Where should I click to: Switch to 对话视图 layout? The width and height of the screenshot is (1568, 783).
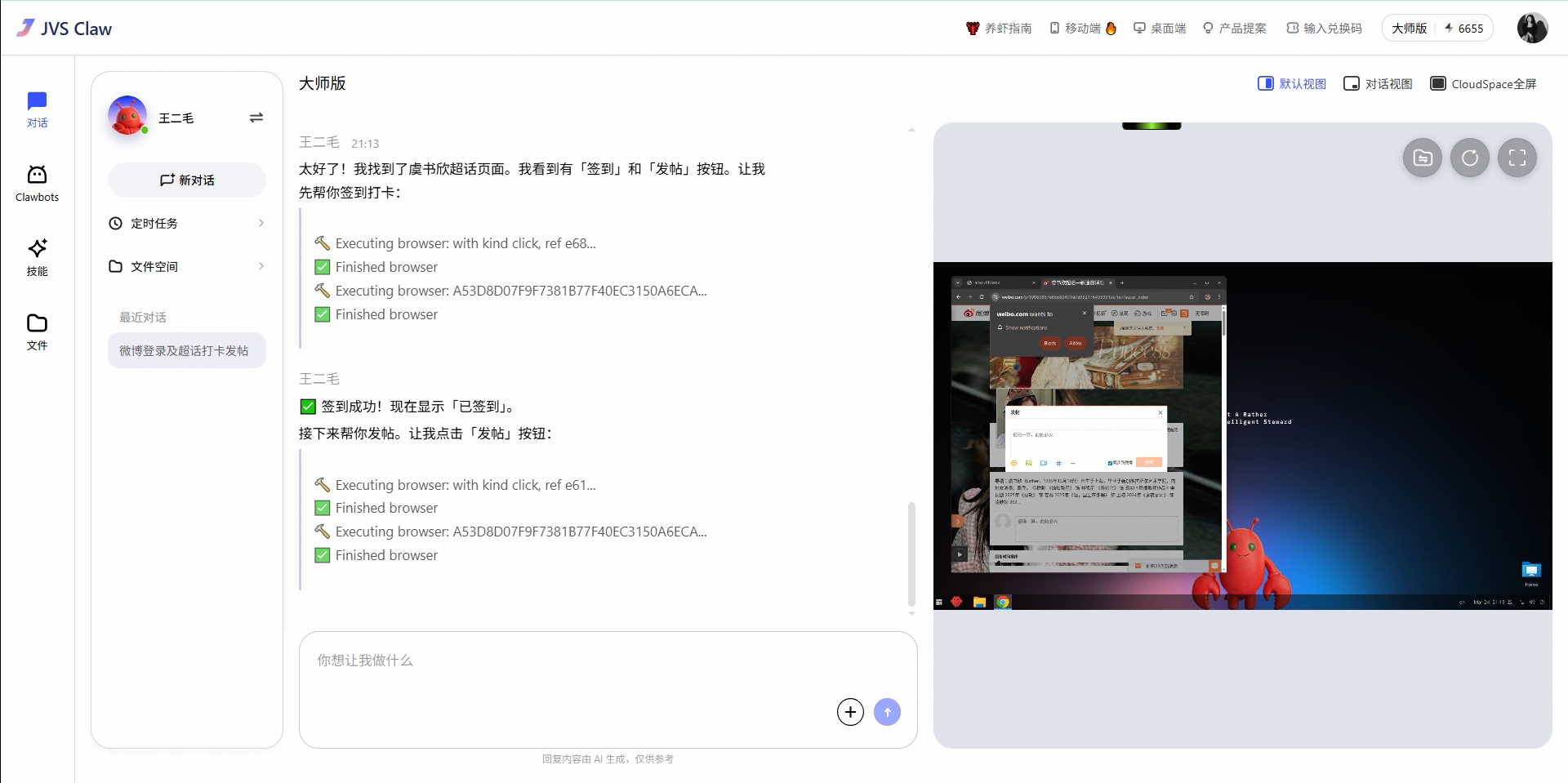pyautogui.click(x=1378, y=84)
